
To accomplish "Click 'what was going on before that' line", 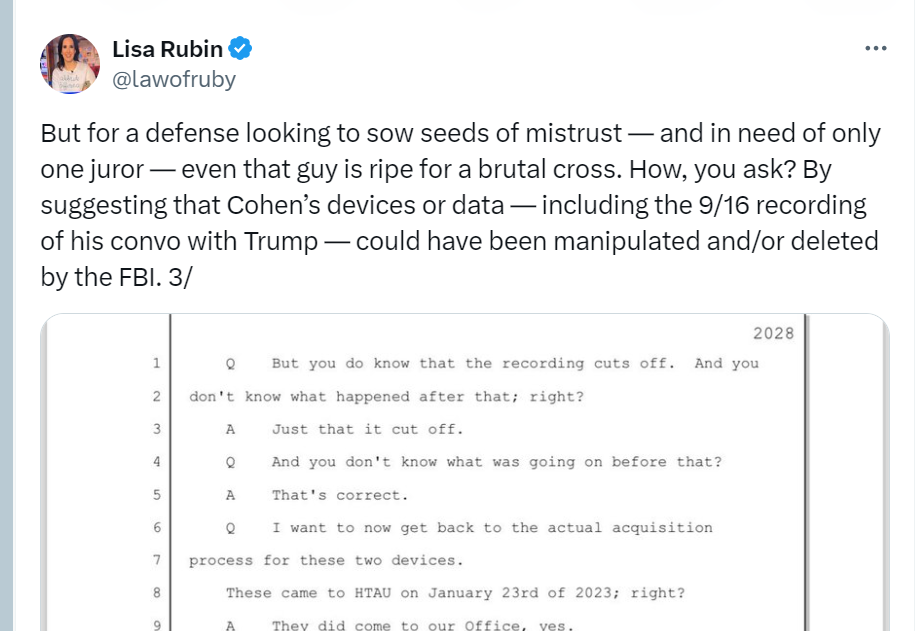I will pyautogui.click(x=474, y=462).
